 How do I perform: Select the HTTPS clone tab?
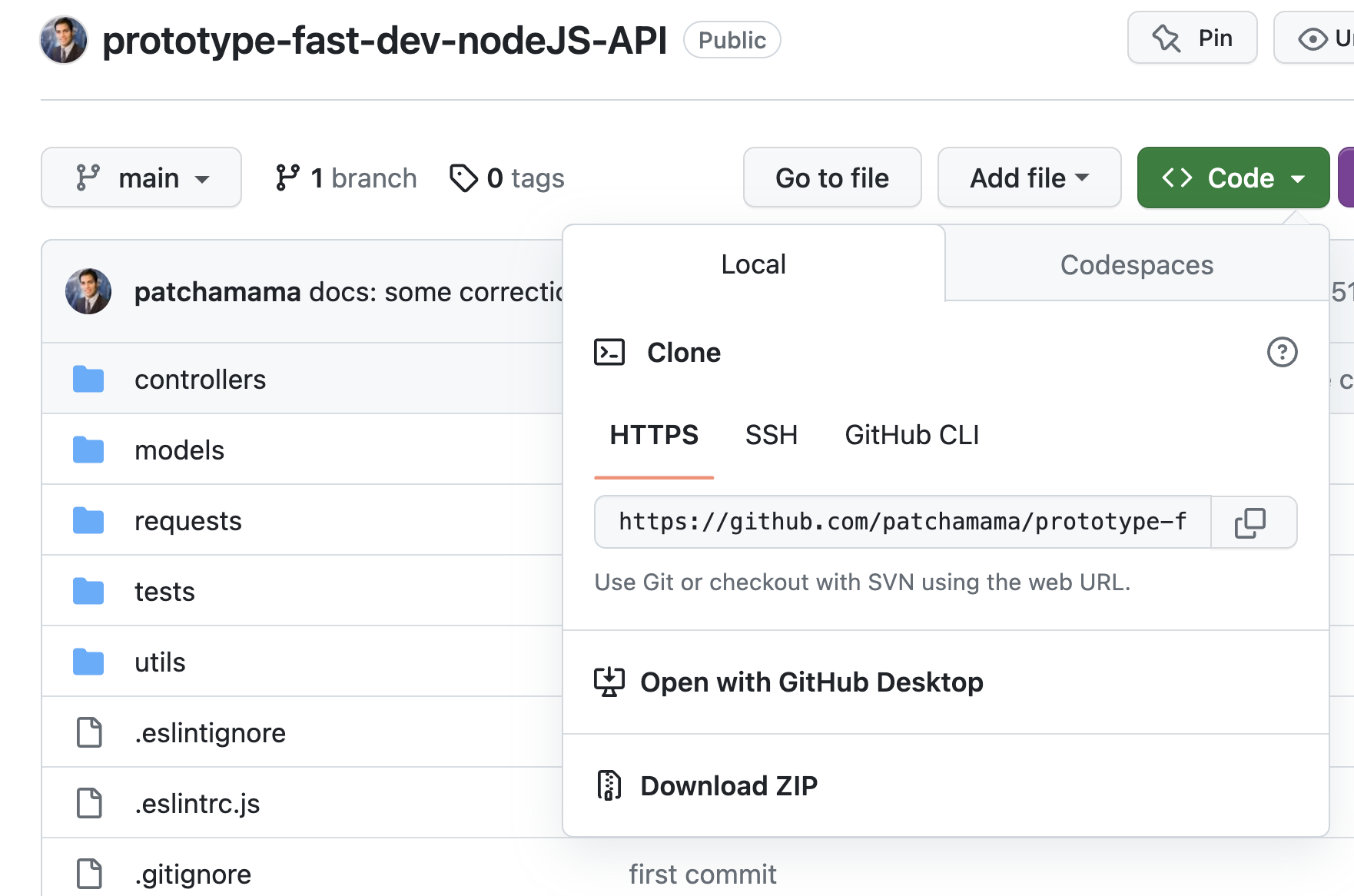pyautogui.click(x=654, y=435)
